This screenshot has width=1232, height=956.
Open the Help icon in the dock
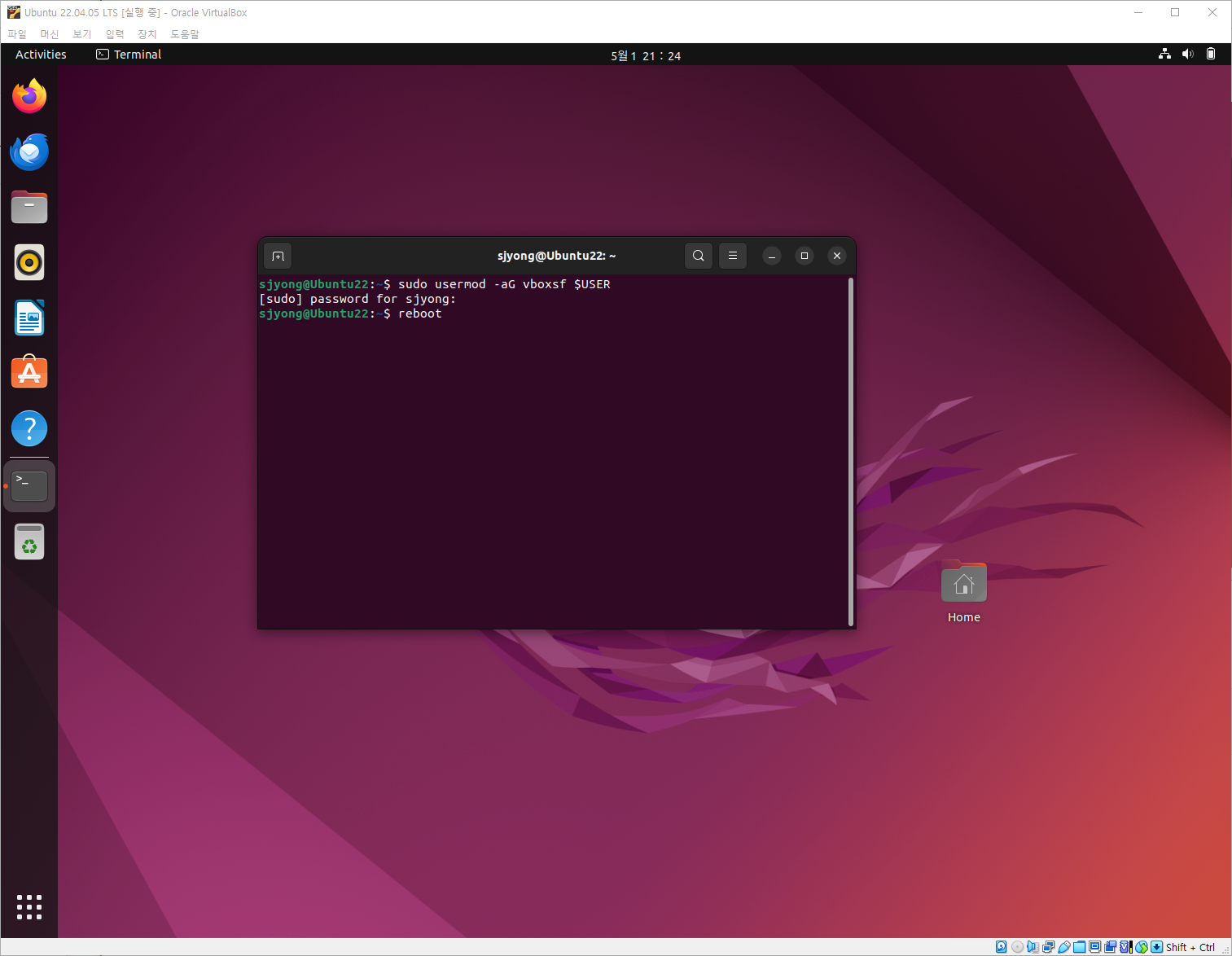(x=29, y=428)
